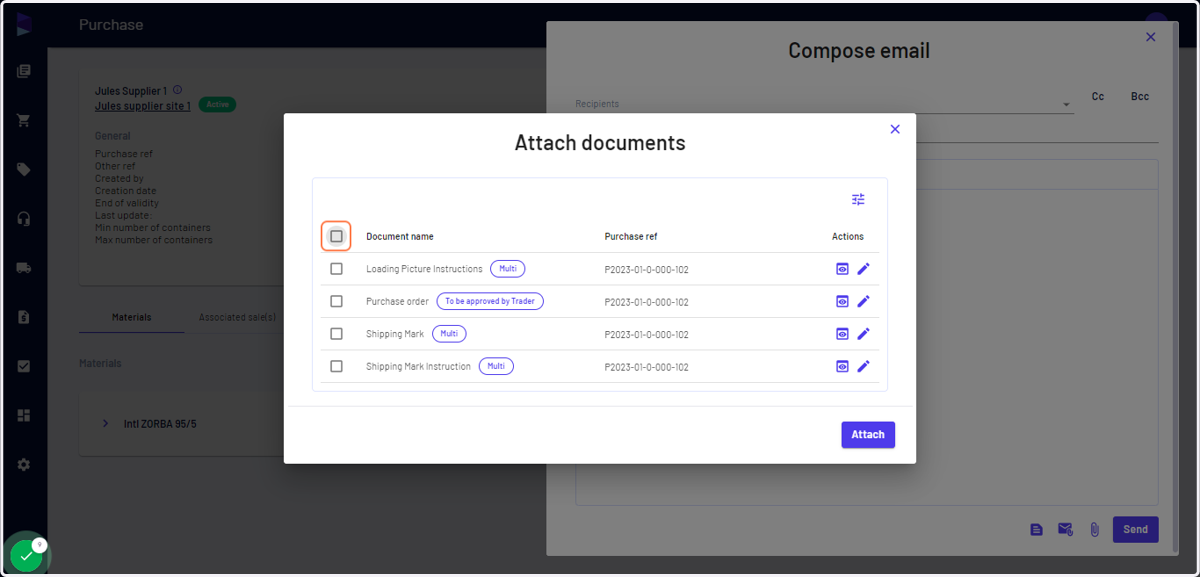The height and width of the screenshot is (577, 1200).
Task: Open the dashboard grid sidebar icon
Action: [23, 415]
